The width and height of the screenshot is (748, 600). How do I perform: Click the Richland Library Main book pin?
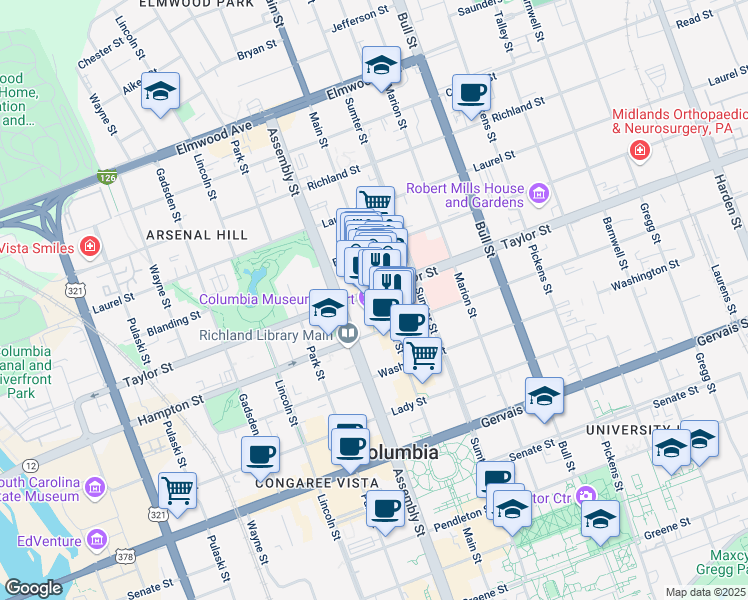(x=349, y=335)
